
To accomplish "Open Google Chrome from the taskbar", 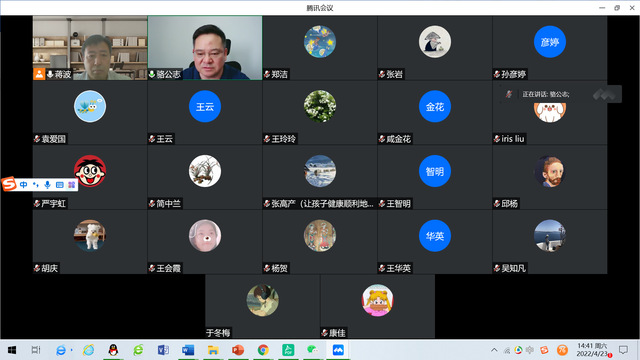I will 263,350.
